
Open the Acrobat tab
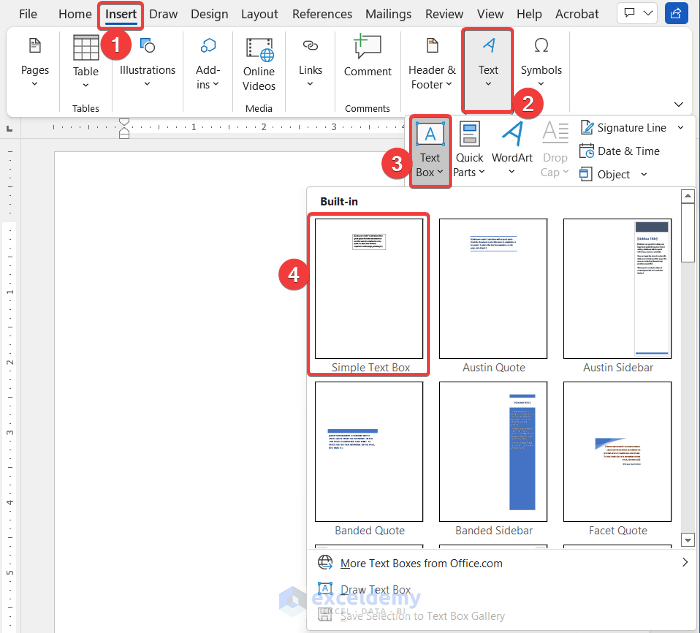(577, 14)
